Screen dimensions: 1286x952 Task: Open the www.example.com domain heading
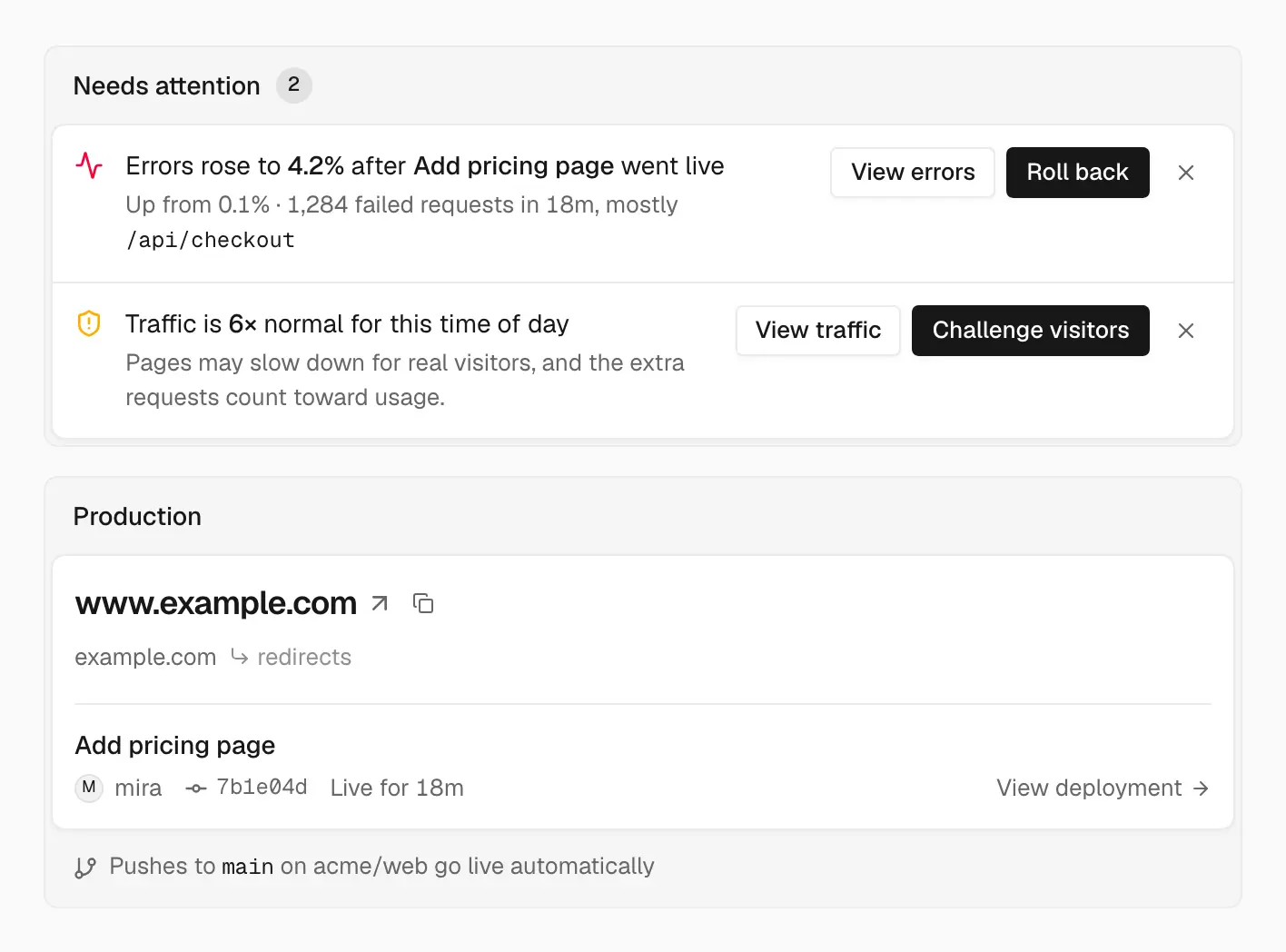coord(216,603)
